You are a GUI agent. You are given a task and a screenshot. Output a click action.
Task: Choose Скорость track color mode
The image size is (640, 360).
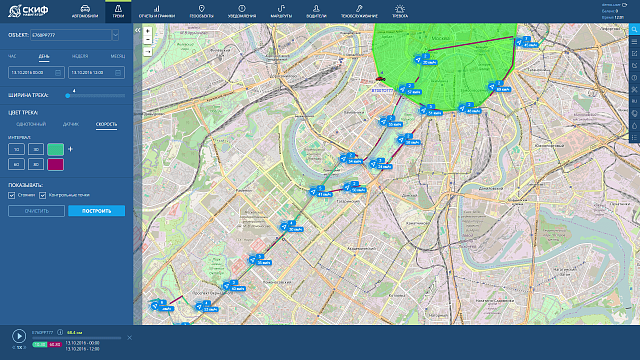point(107,124)
